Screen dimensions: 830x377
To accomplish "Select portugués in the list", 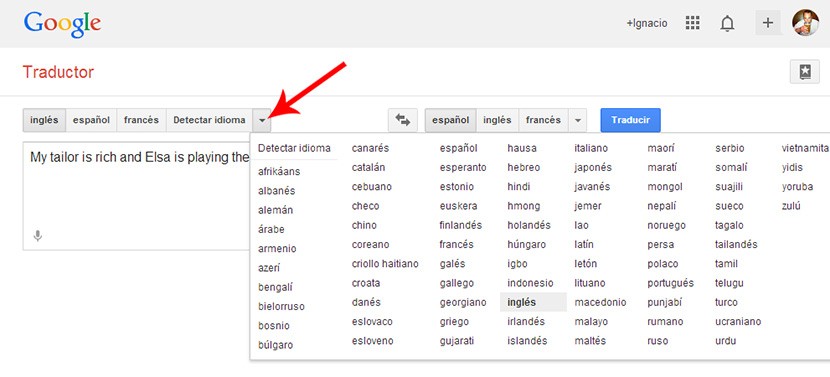I will tap(670, 283).
